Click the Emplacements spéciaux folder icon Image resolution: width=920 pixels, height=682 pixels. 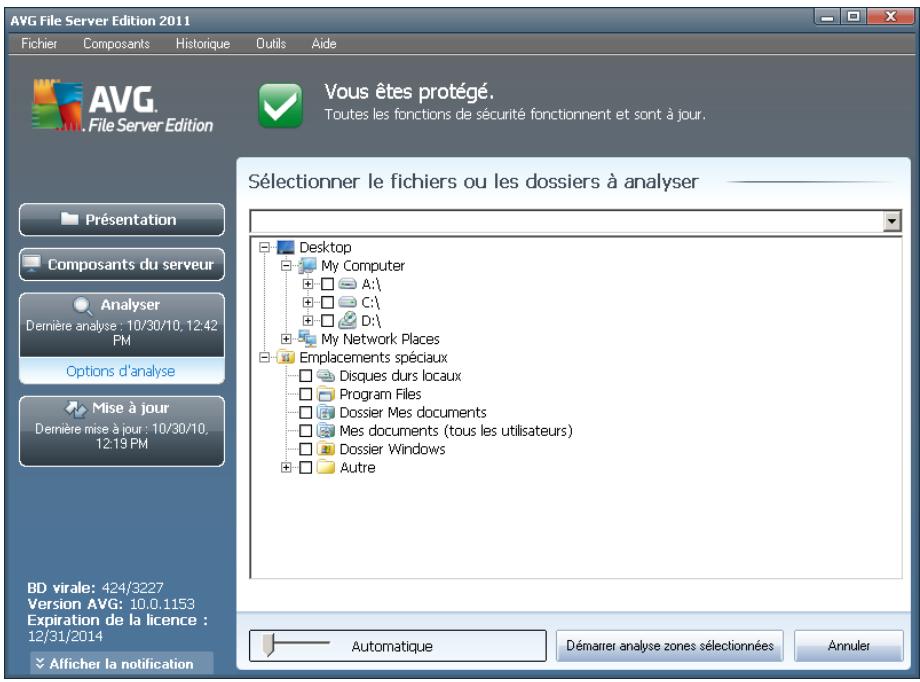286,357
